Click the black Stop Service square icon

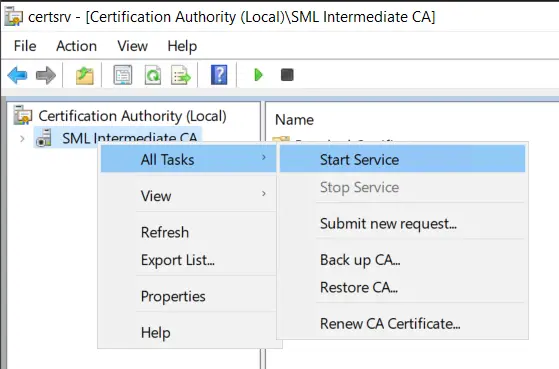coord(287,75)
